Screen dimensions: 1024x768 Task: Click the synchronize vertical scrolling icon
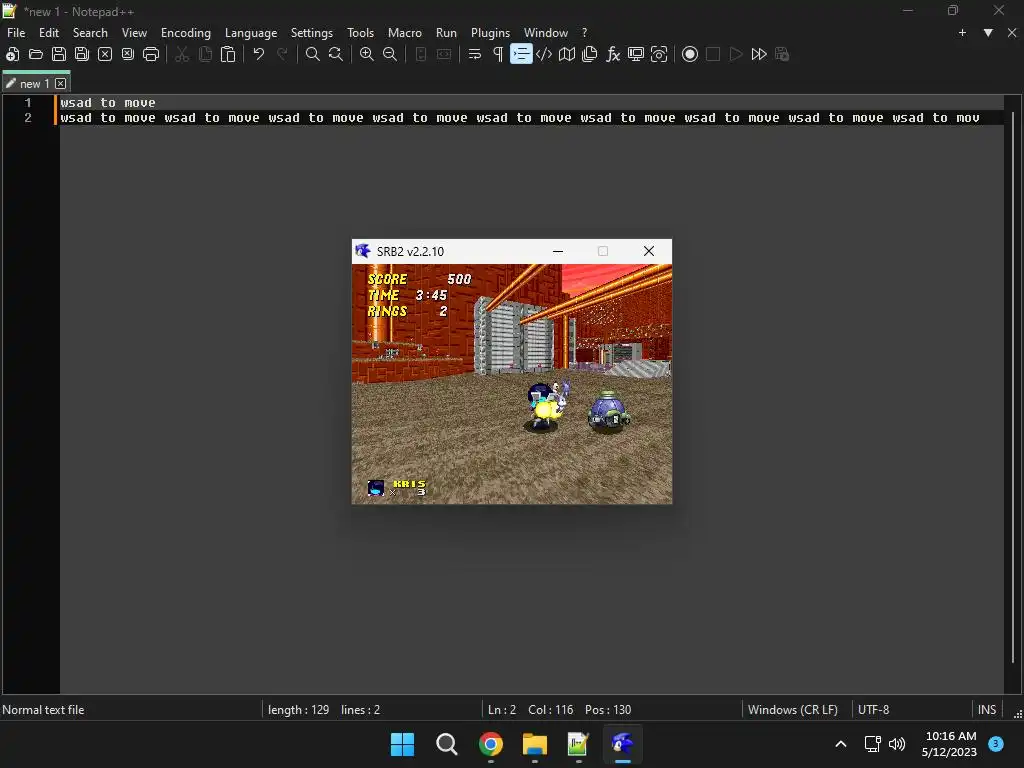point(421,54)
